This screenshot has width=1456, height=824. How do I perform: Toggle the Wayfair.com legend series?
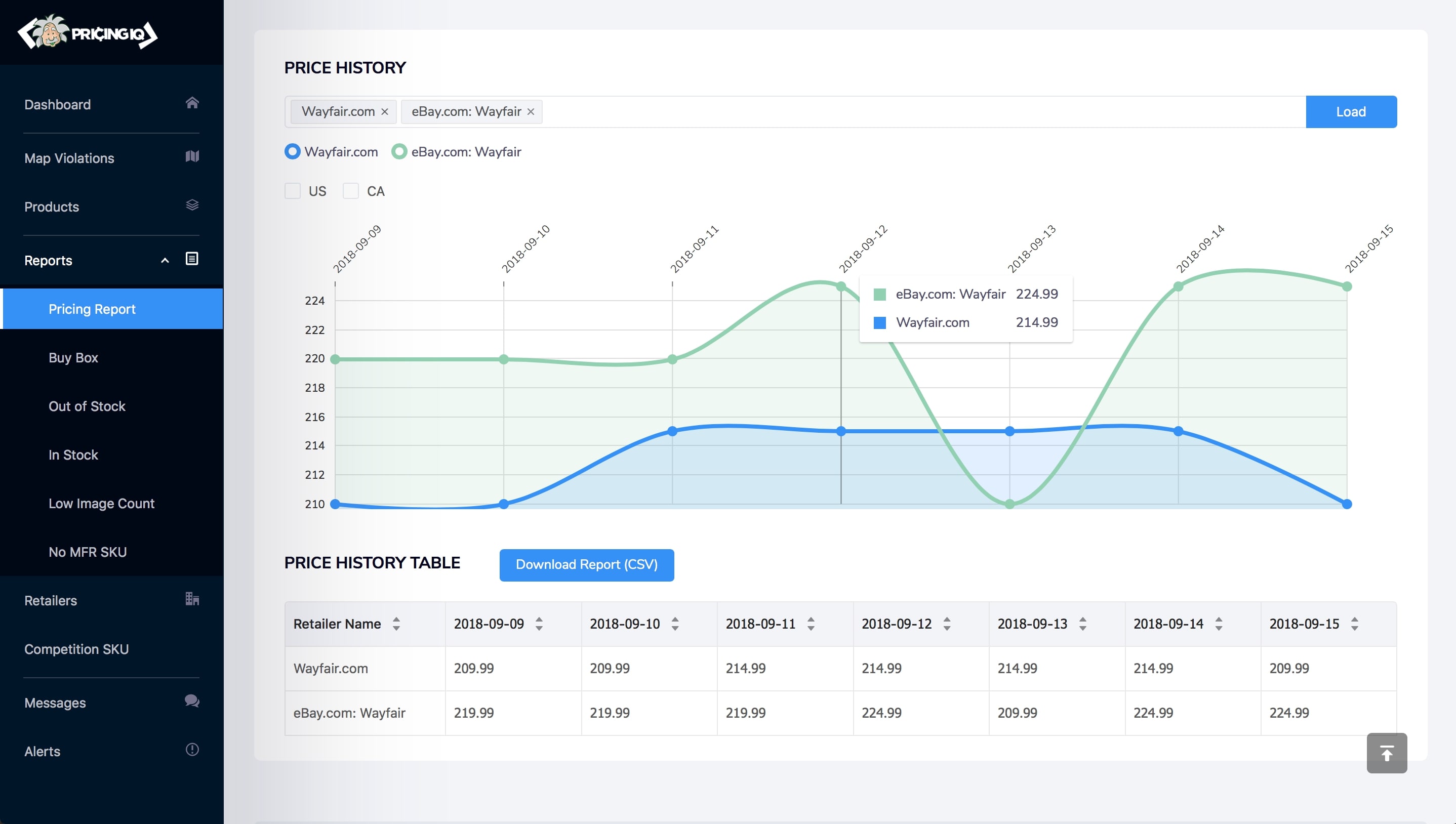pos(331,152)
